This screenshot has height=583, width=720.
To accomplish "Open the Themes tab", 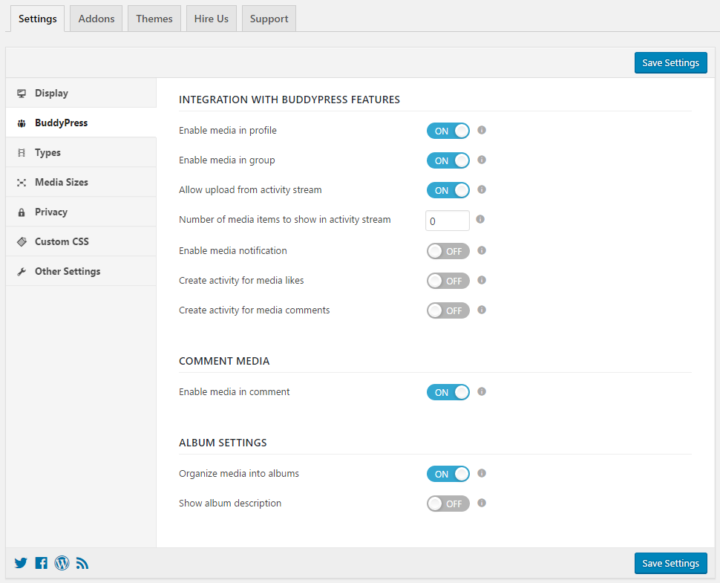I will click(x=154, y=19).
